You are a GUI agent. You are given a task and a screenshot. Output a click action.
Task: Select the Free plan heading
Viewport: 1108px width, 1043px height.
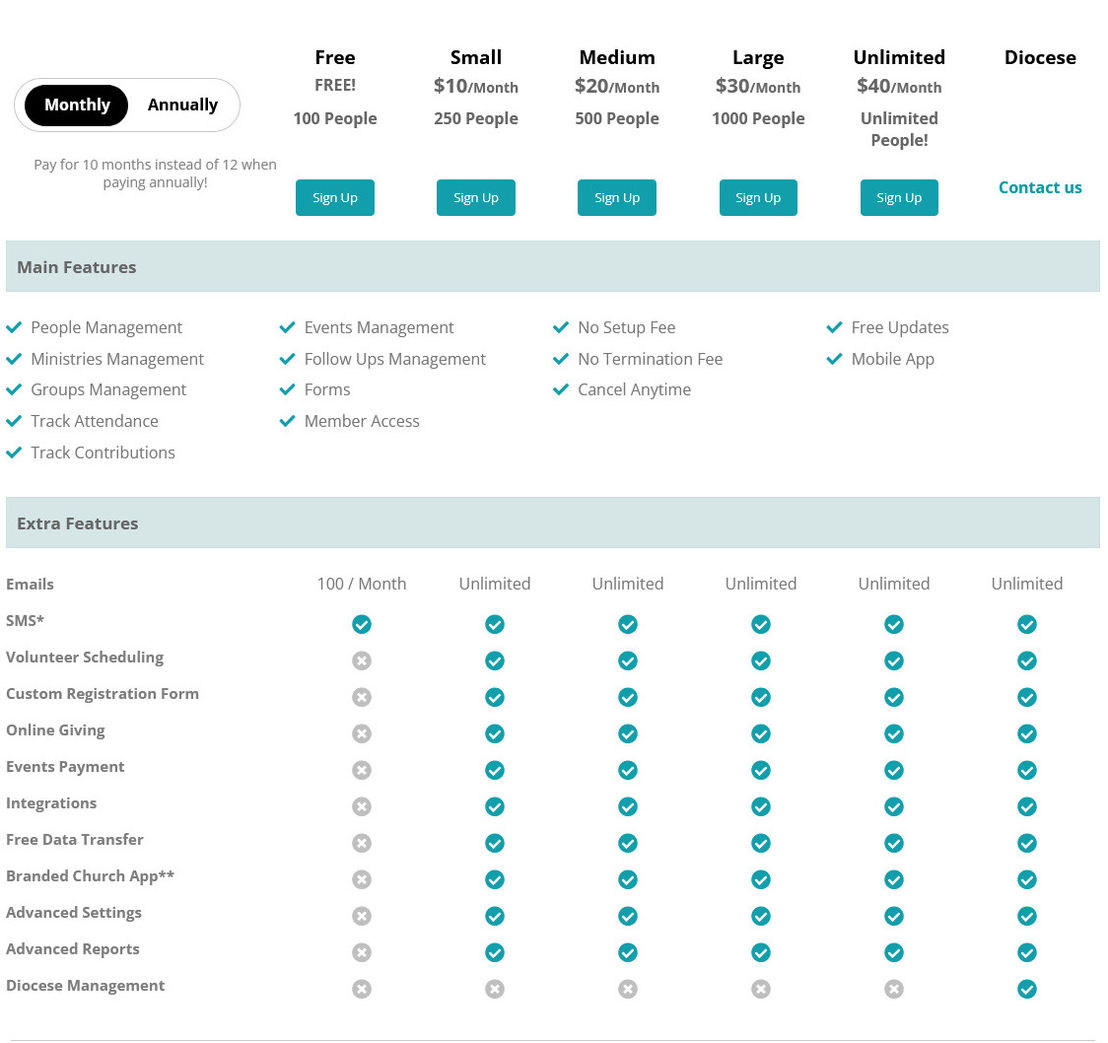tap(335, 57)
